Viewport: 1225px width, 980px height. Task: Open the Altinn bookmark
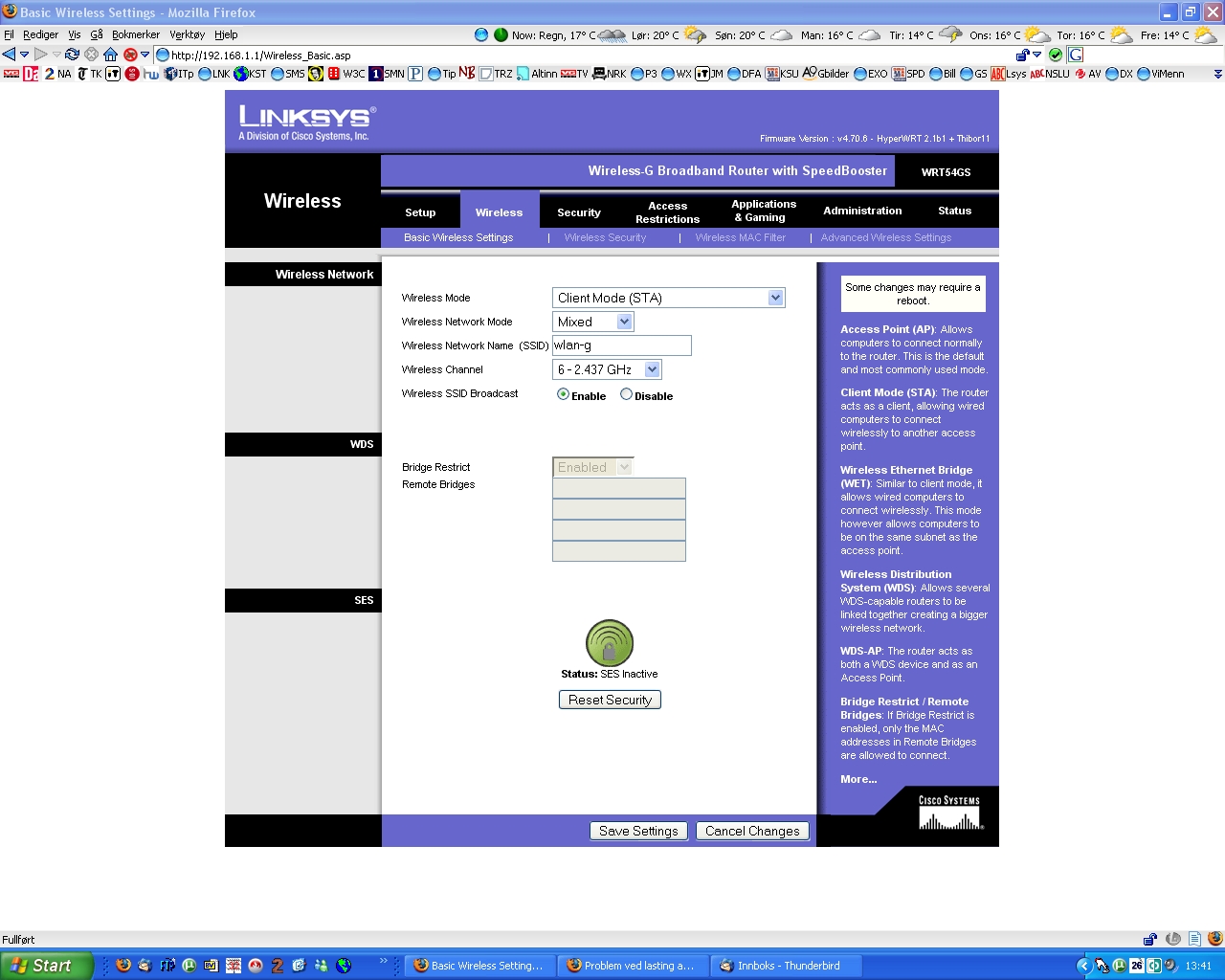[x=537, y=74]
